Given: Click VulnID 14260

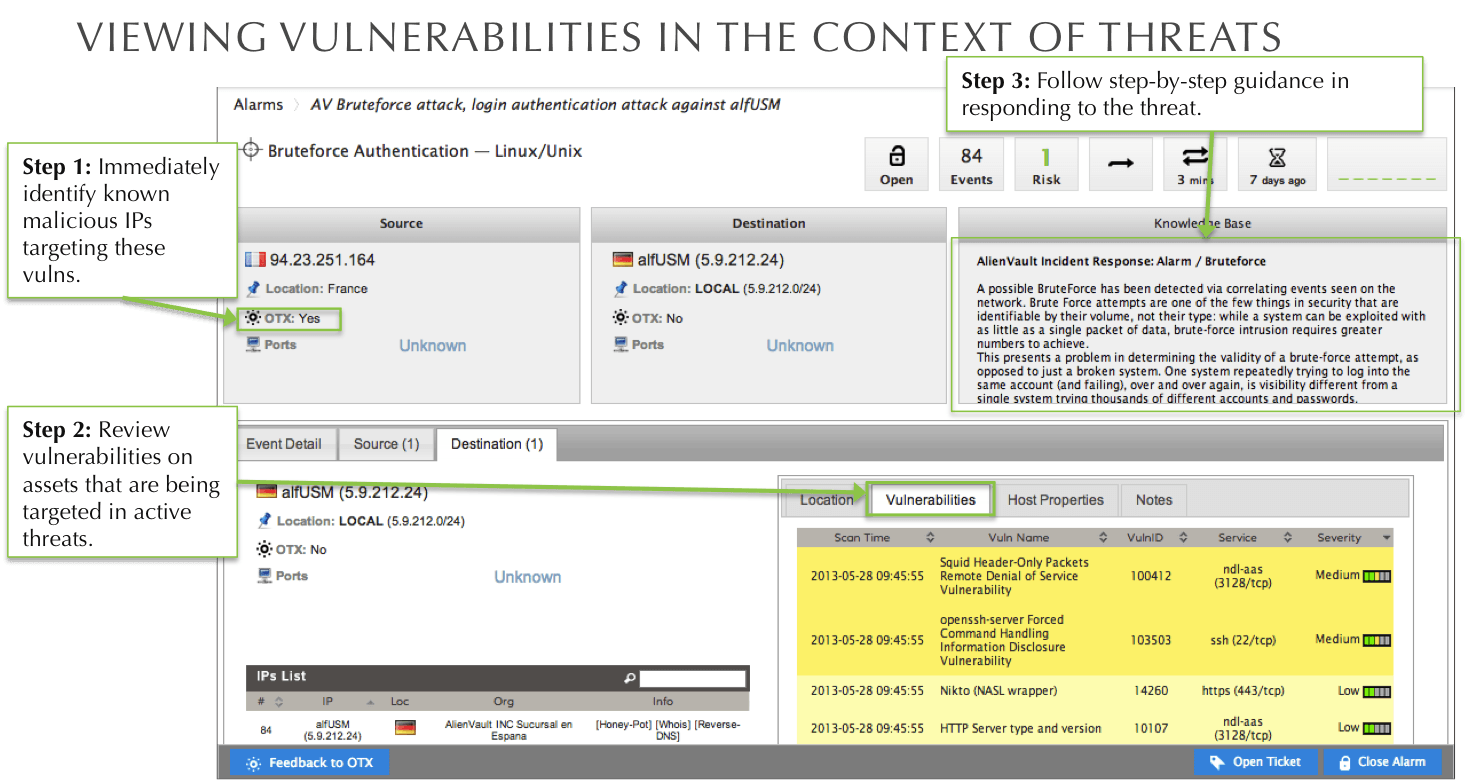Looking at the screenshot, I should [x=1150, y=691].
